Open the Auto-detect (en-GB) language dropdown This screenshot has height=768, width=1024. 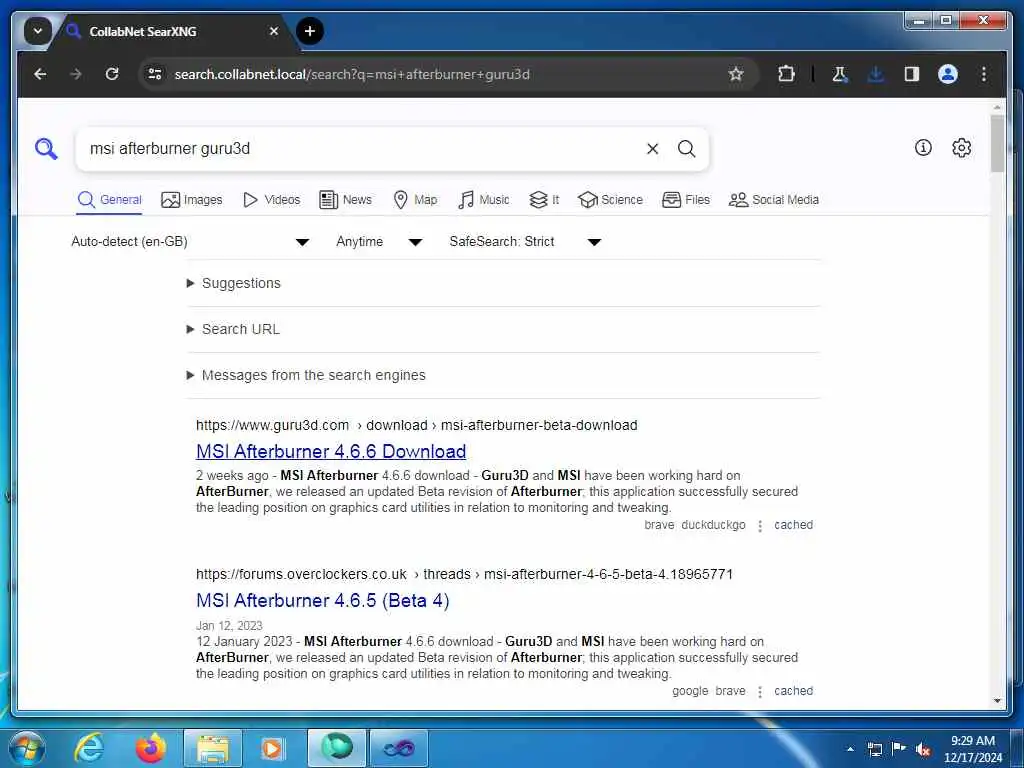click(190, 242)
